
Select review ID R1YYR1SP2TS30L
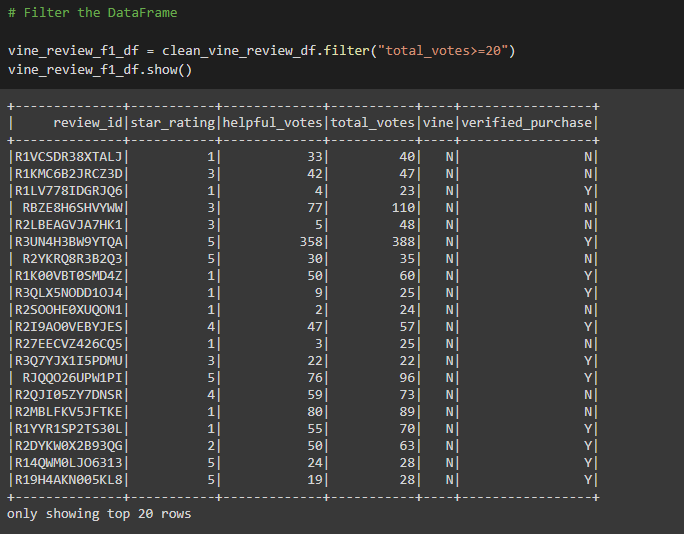pos(68,429)
